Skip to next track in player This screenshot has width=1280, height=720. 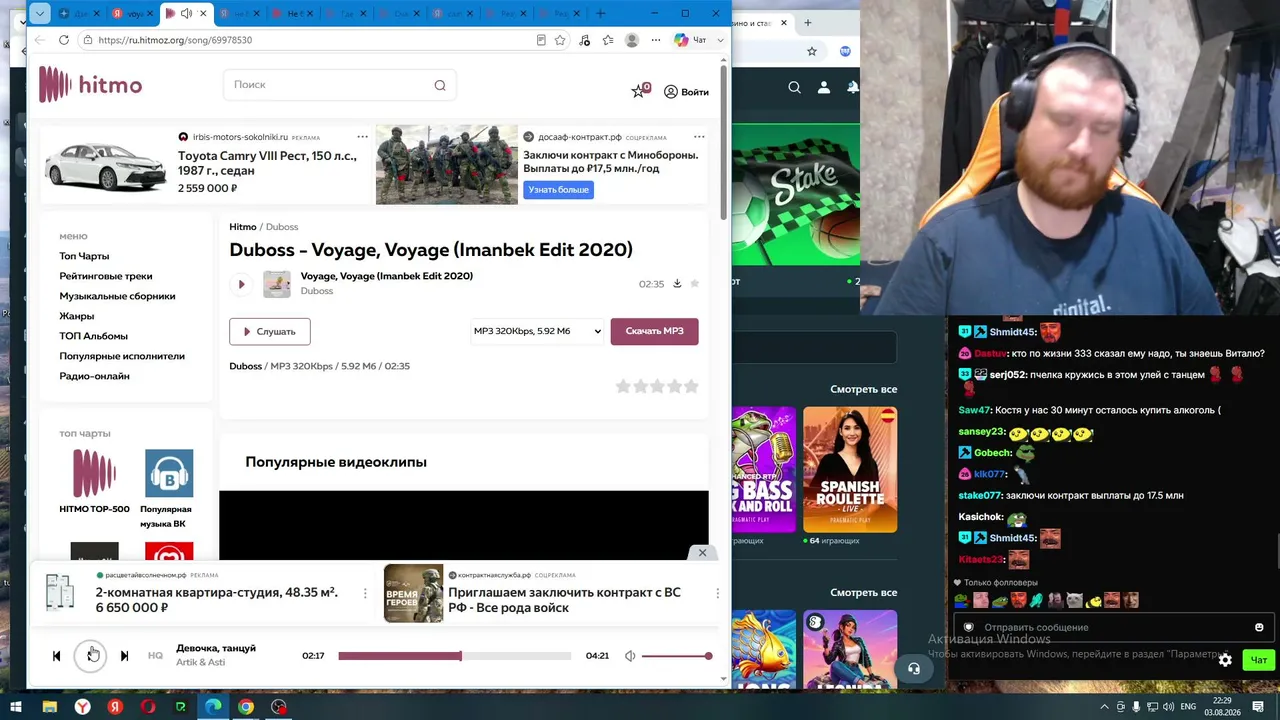click(124, 656)
